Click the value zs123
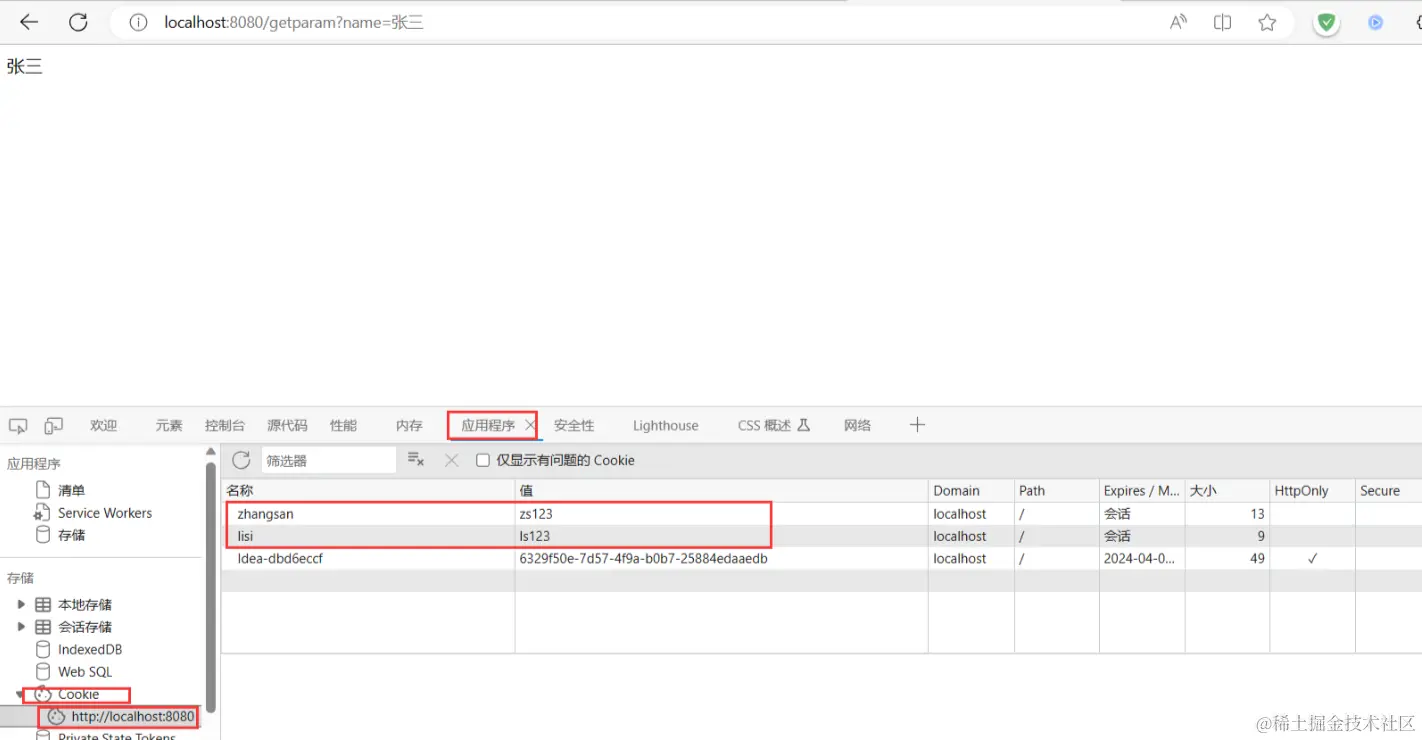 536,514
